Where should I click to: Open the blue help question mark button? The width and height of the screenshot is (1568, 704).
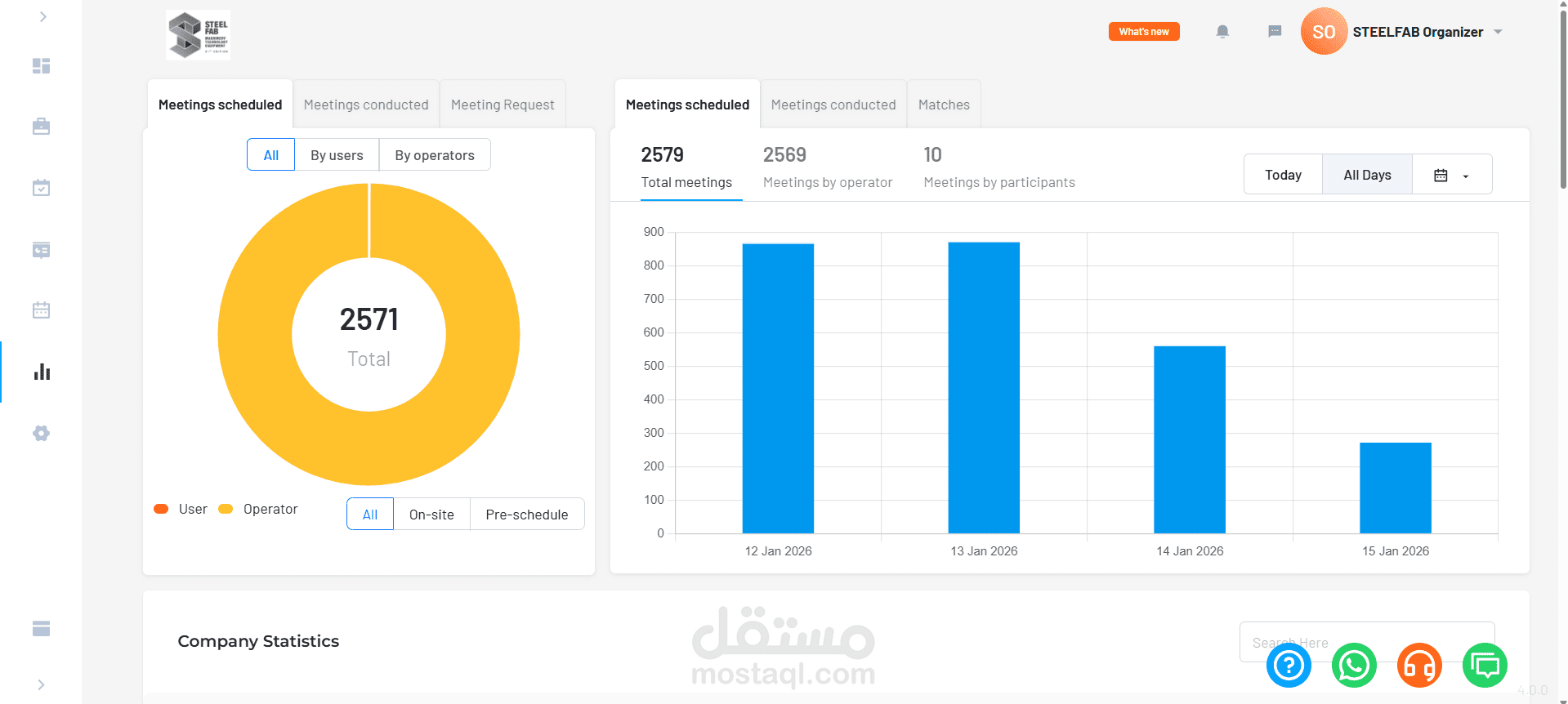click(1289, 666)
